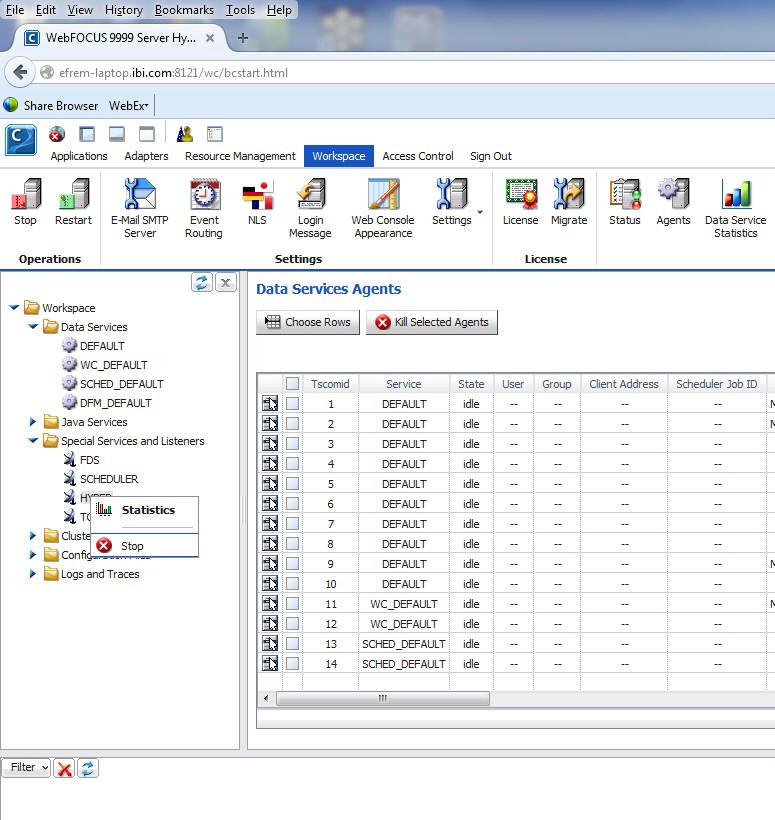Close the Workspace tree panel
The height and width of the screenshot is (820, 775).
[226, 282]
